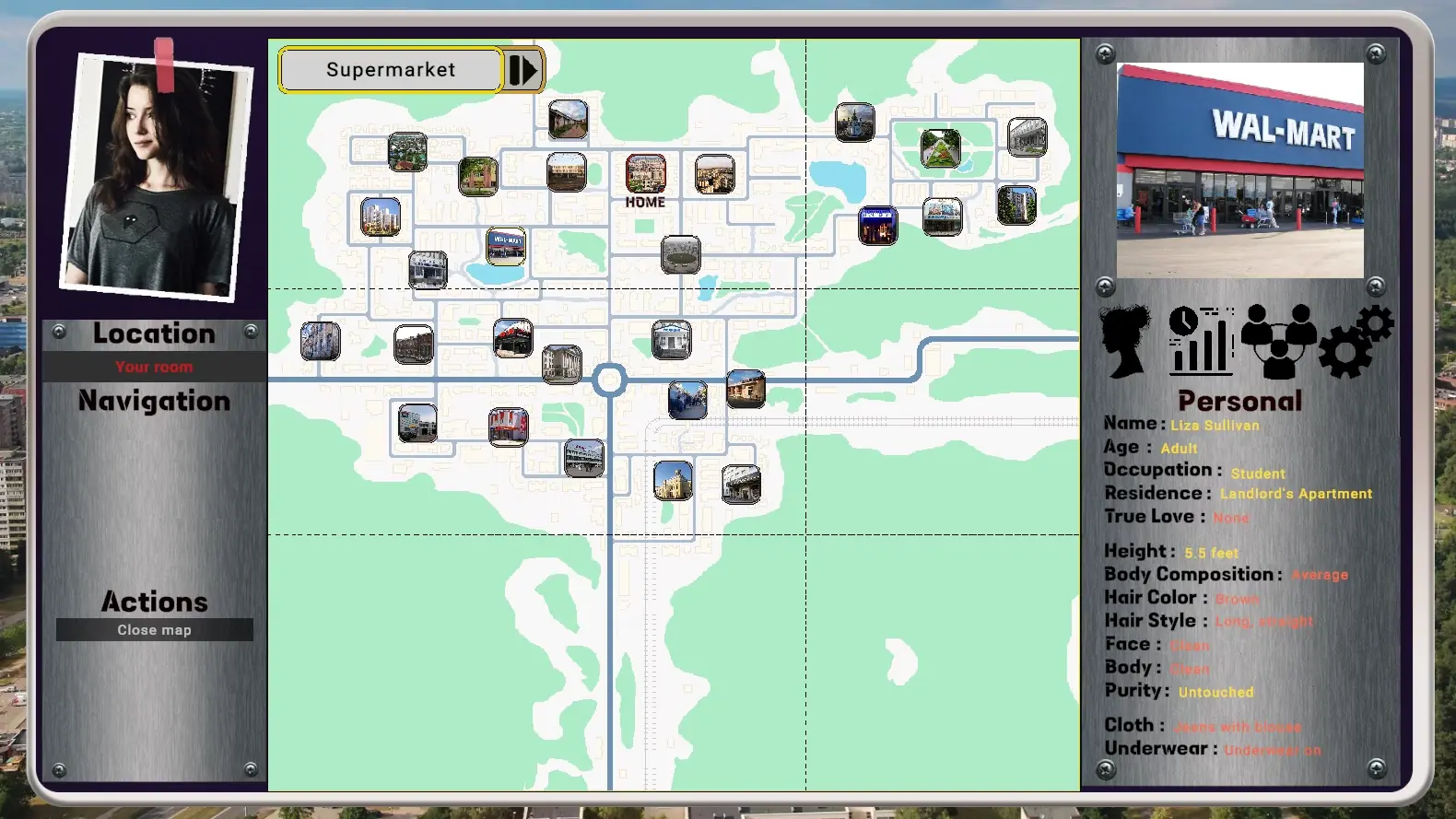The image size is (1456, 819).
Task: Click the HOME location icon on map
Action: (x=645, y=173)
